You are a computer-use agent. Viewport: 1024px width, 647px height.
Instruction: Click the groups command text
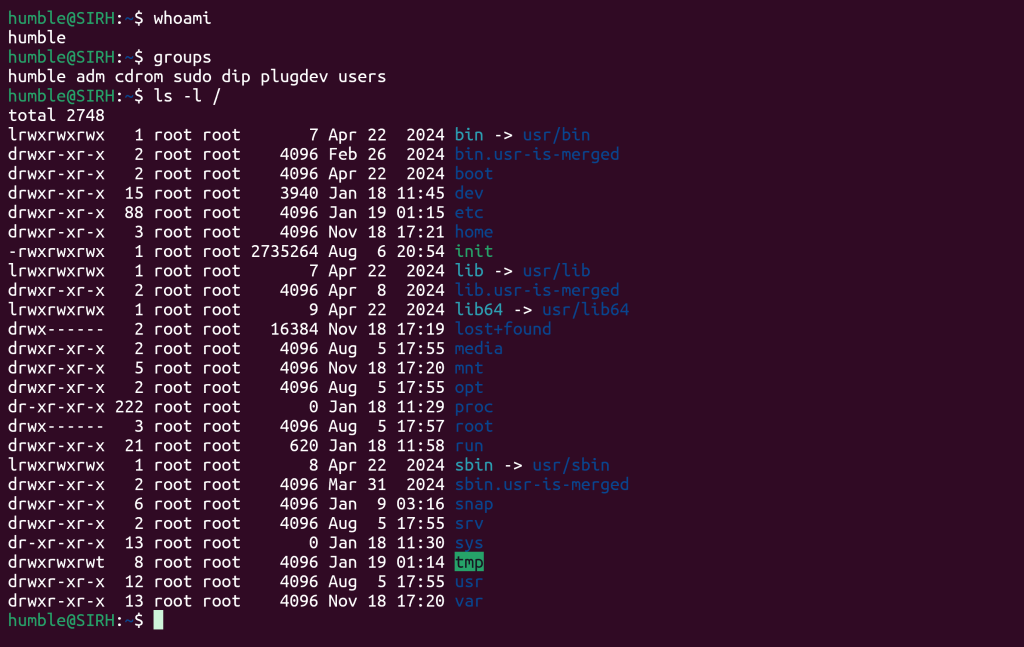coord(182,57)
